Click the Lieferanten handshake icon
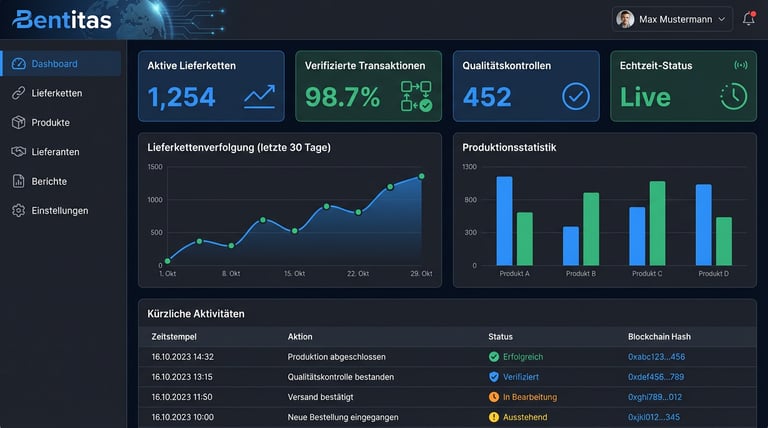Viewport: 768px width, 428px height. pos(19,152)
